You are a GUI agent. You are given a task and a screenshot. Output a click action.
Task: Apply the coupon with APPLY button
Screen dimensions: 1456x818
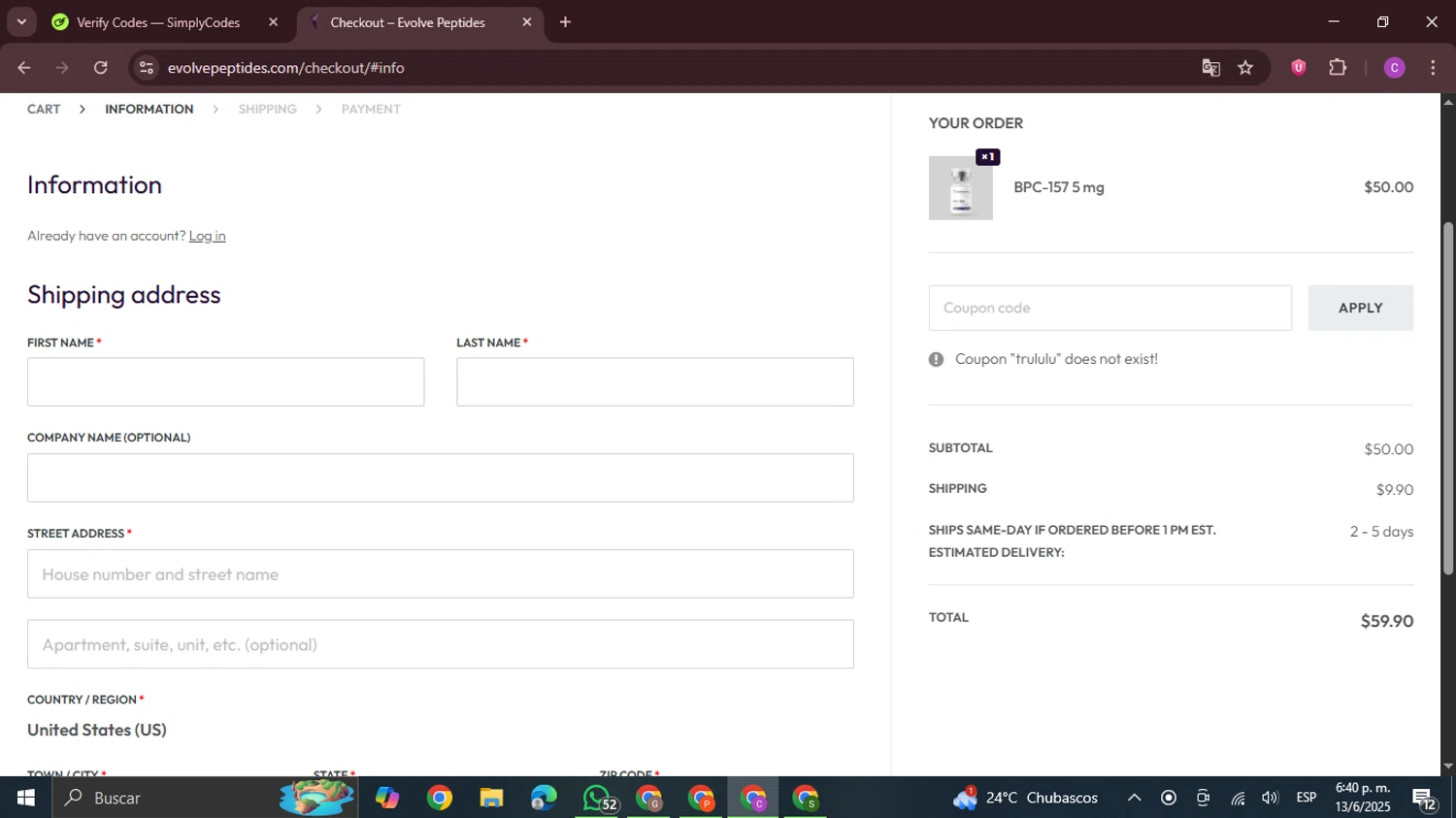[1360, 308]
